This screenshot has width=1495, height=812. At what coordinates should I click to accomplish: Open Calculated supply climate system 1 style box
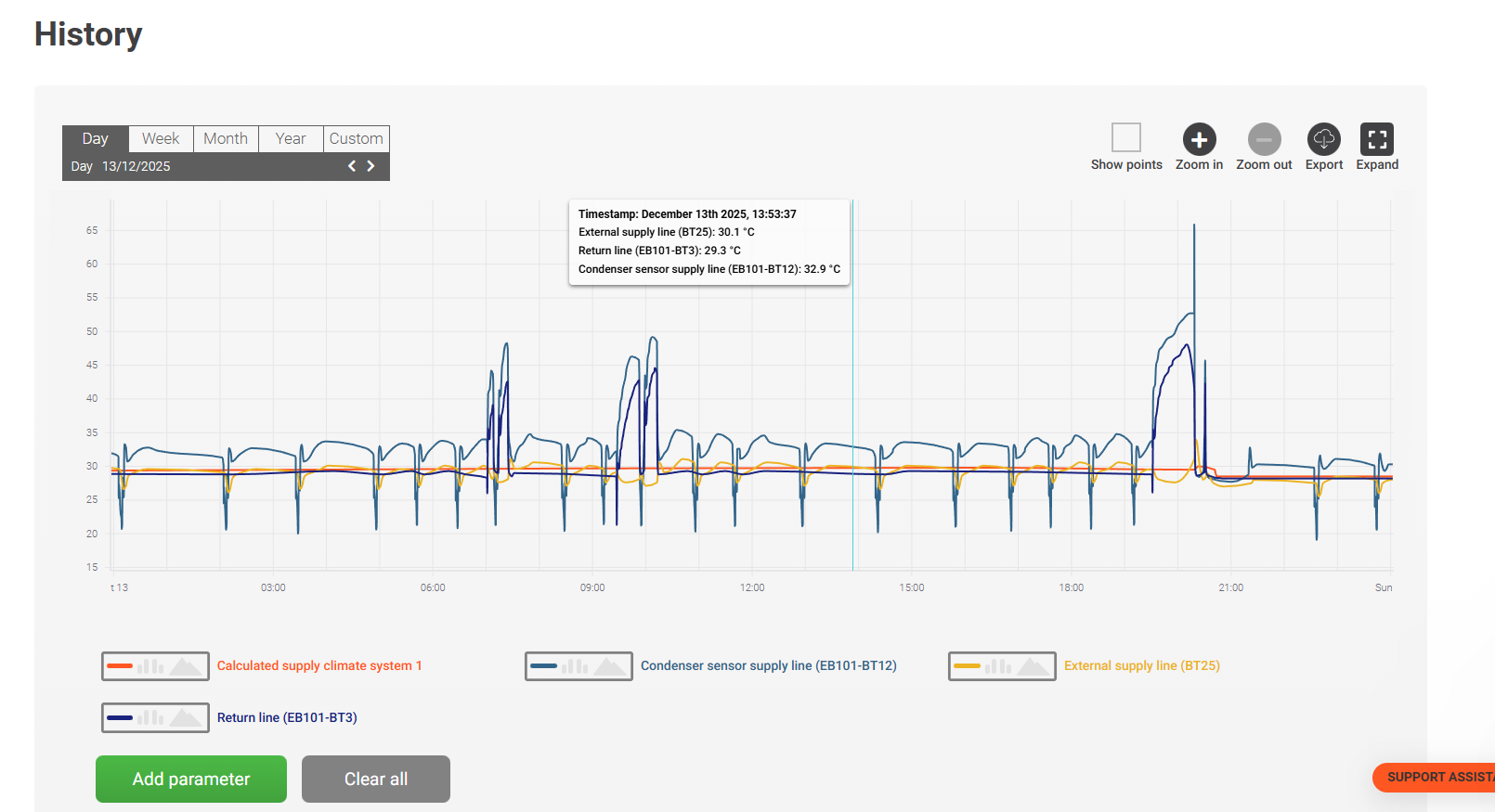[x=155, y=666]
